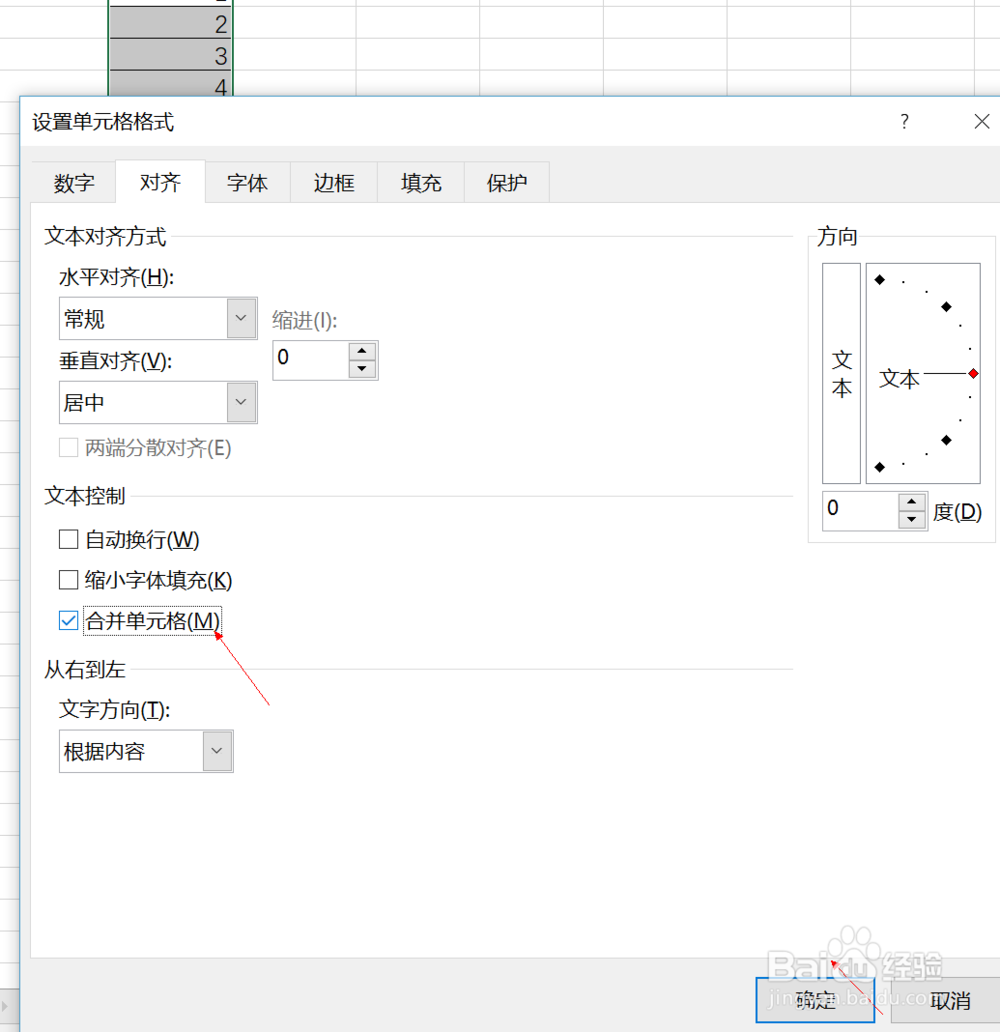Screen dimensions: 1000x1032
Task: Switch to the 数字 tab
Action: (72, 182)
